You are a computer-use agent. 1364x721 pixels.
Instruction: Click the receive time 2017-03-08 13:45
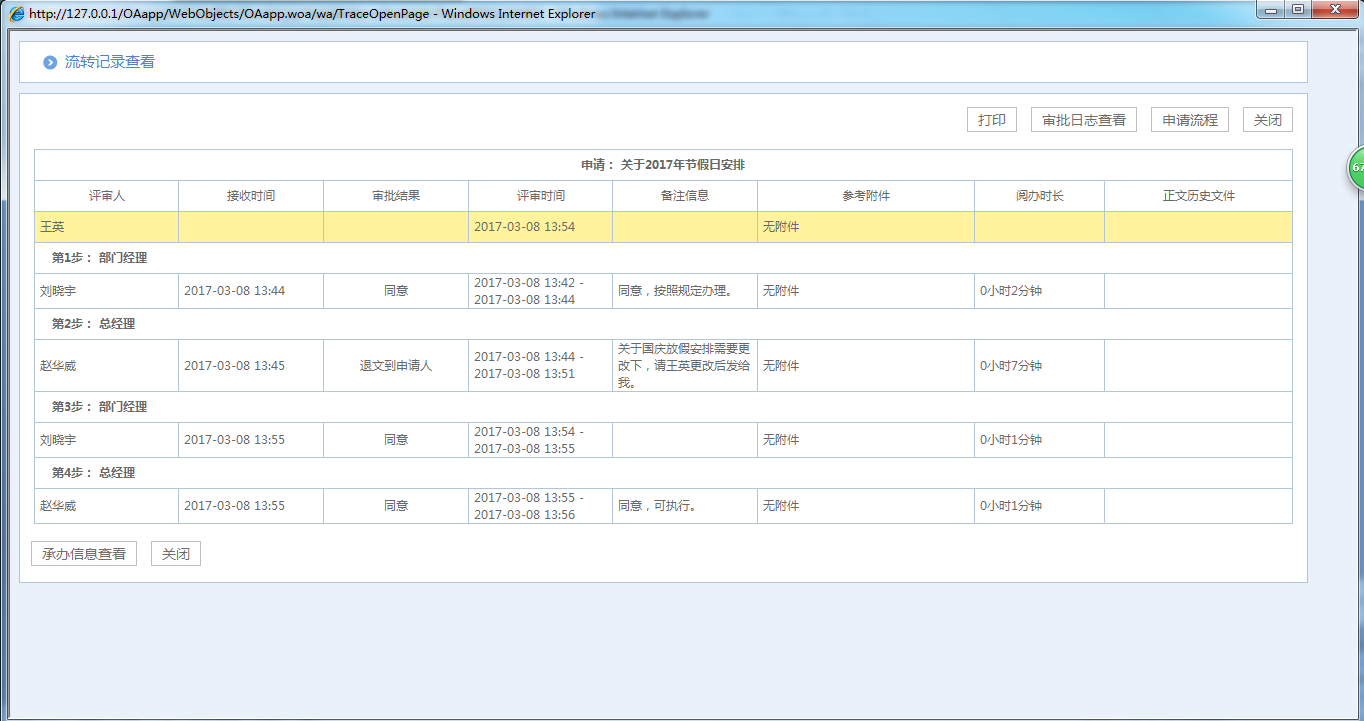tap(234, 366)
